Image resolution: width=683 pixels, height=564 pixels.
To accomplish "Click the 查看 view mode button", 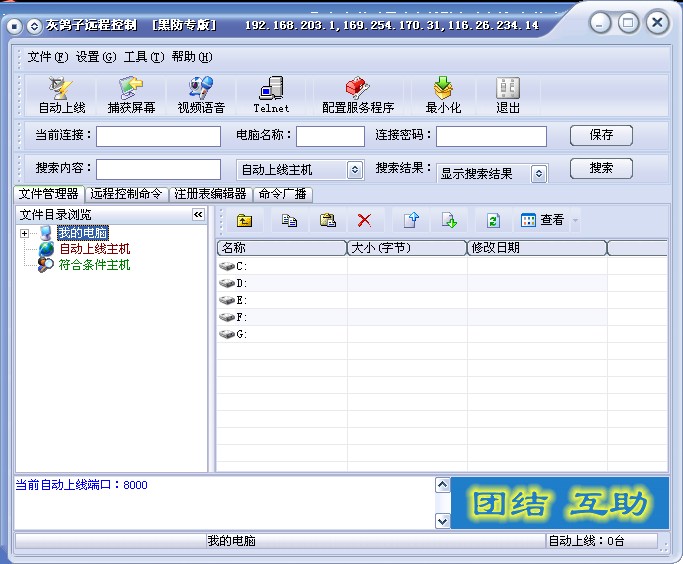I will [x=542, y=220].
